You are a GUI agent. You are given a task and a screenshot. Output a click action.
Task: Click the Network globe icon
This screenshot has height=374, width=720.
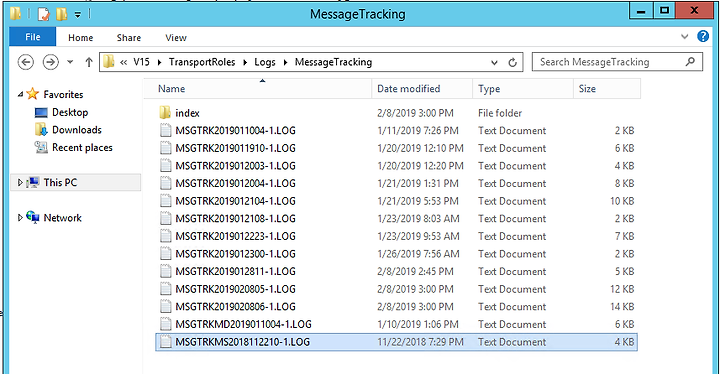(x=33, y=217)
